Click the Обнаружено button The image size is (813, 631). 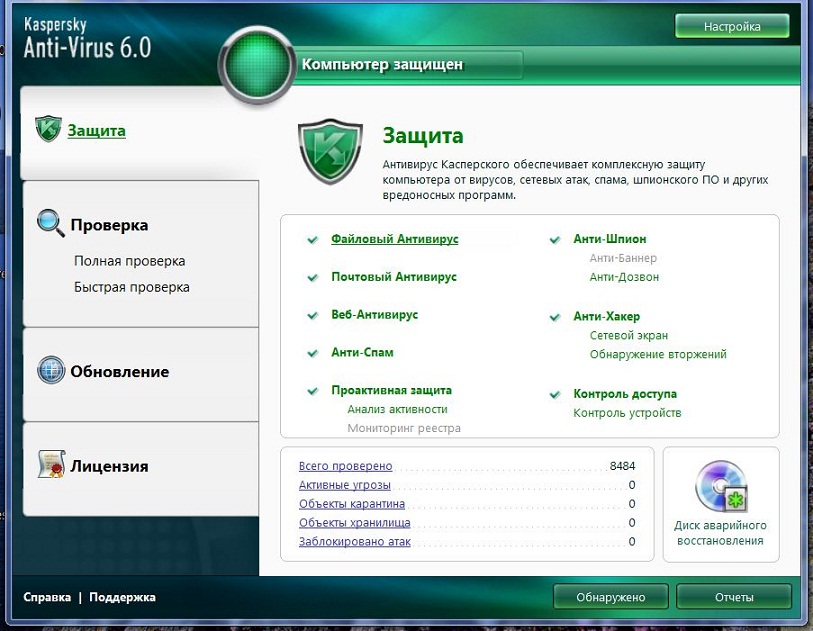tap(611, 597)
